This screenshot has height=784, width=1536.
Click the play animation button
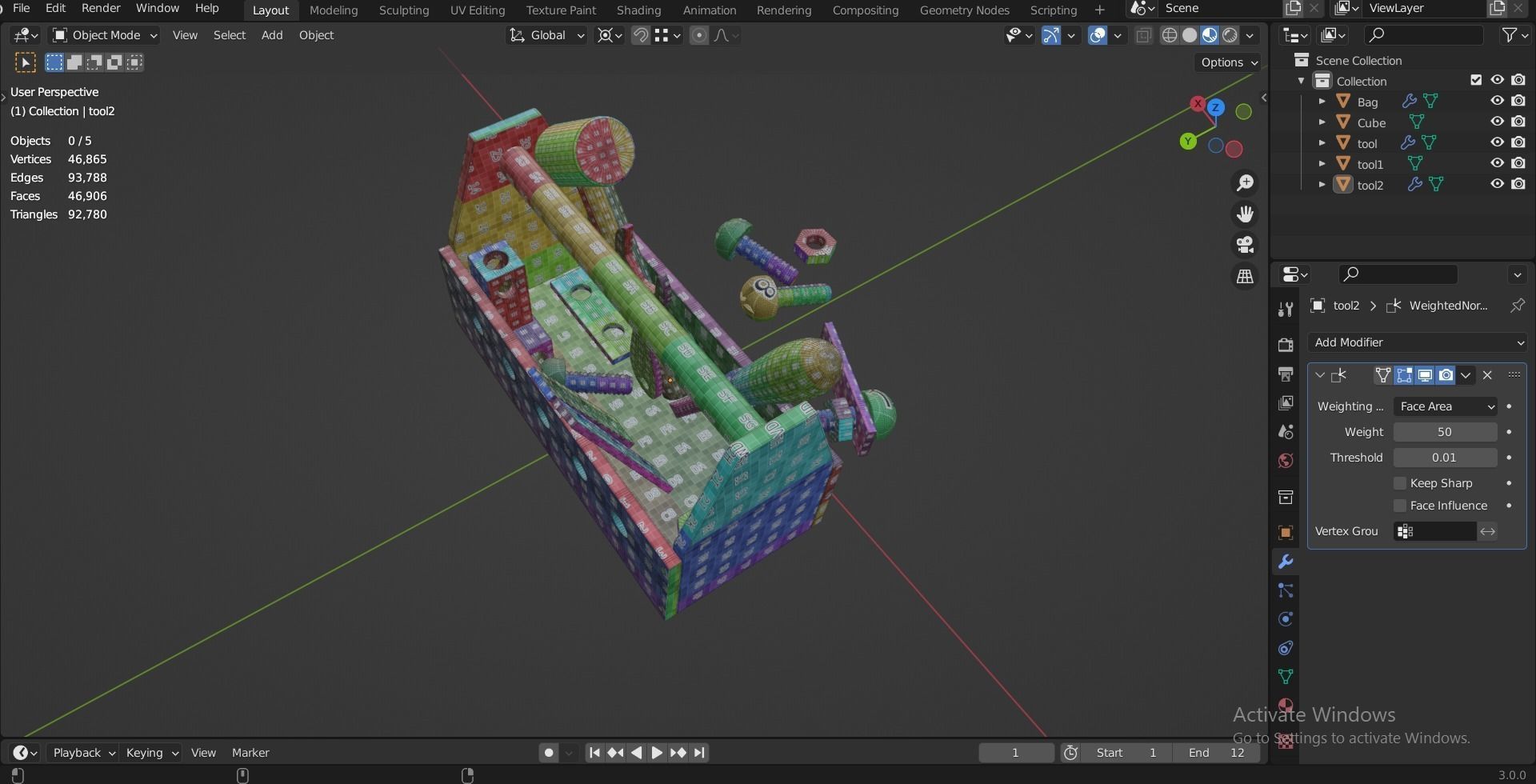pos(657,753)
